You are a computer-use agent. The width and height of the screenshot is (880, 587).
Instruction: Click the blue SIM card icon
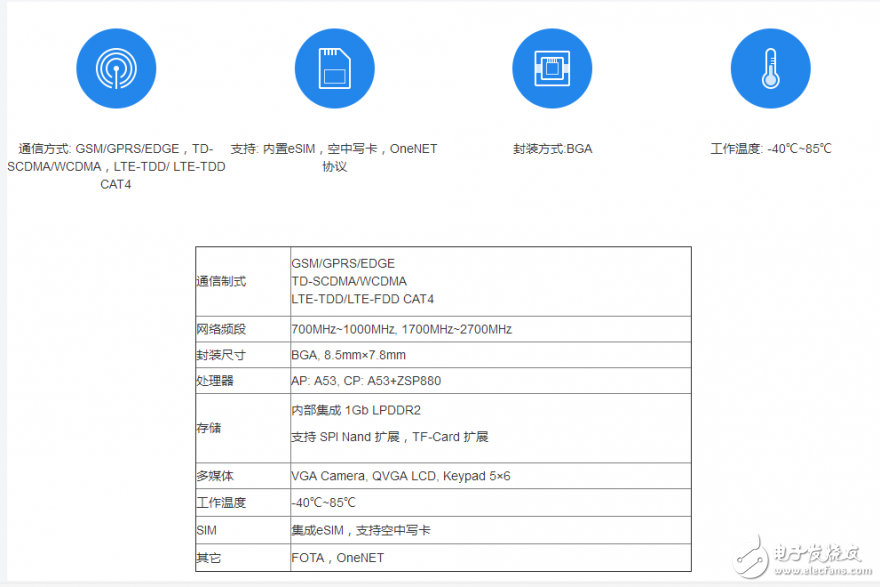334,69
